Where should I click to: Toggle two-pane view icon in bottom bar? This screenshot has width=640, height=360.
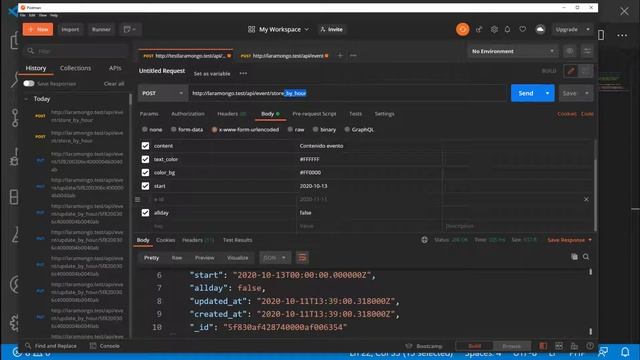559,346
